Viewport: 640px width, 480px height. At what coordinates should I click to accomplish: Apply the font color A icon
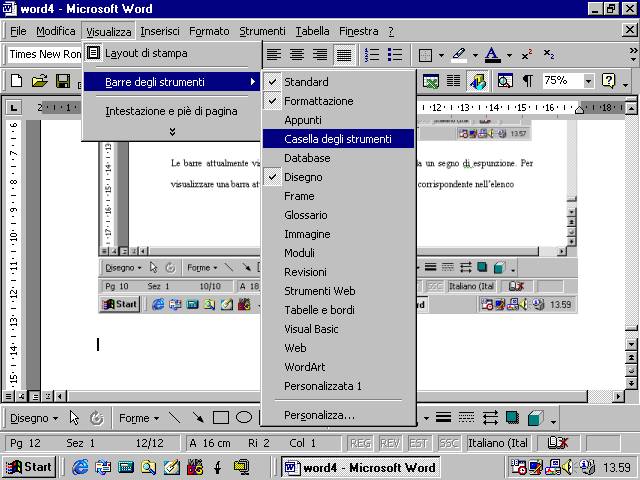pos(493,55)
